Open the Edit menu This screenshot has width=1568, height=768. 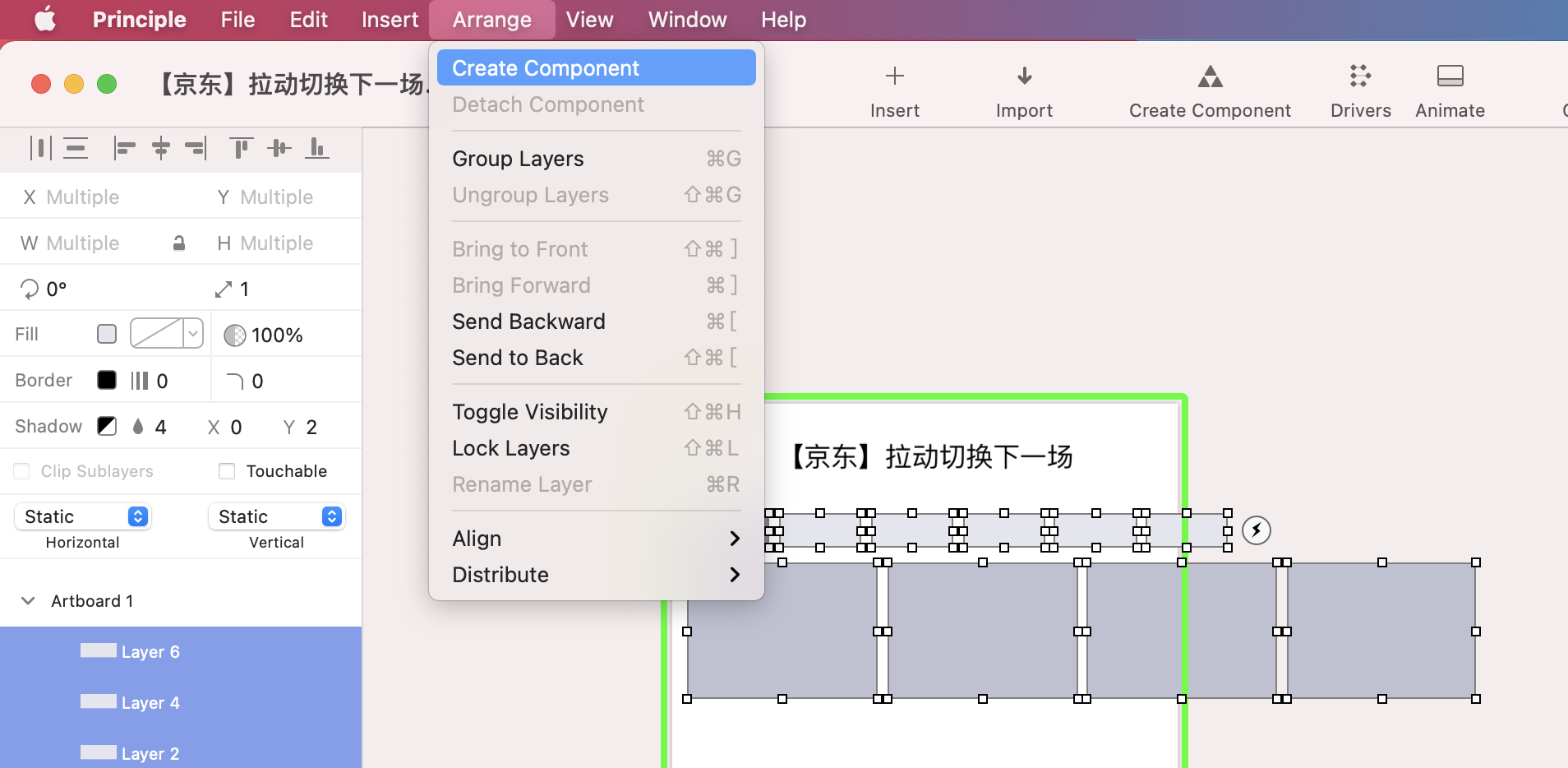[x=309, y=20]
